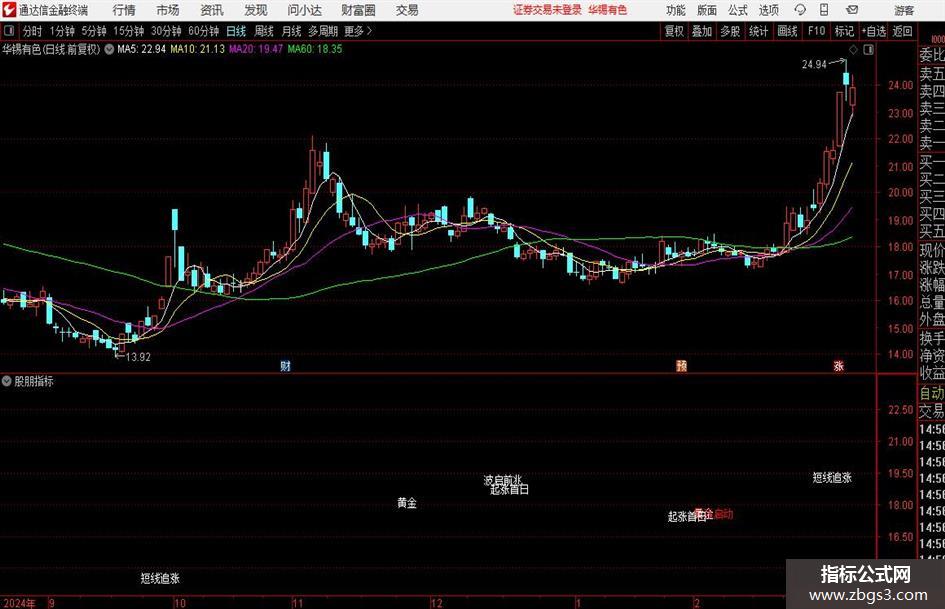Click the orange 预 forecast marker icon
Screen dimensions: 945x609
(681, 365)
